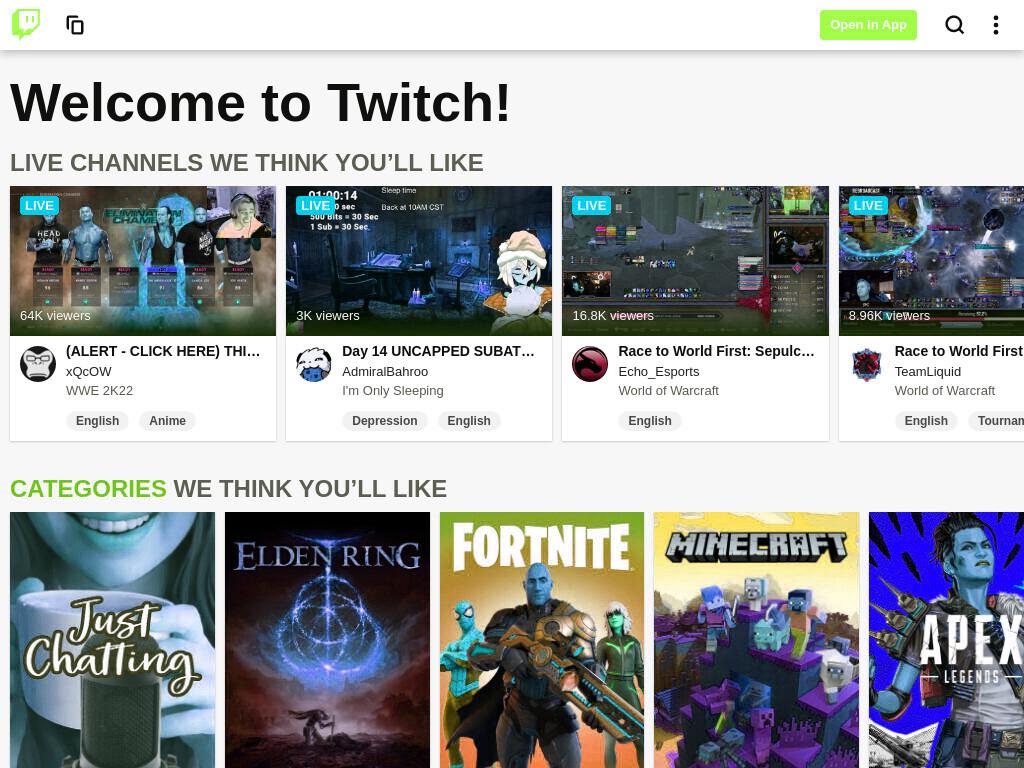
Task: Open the Browse copy-pages icon
Action: [x=75, y=25]
